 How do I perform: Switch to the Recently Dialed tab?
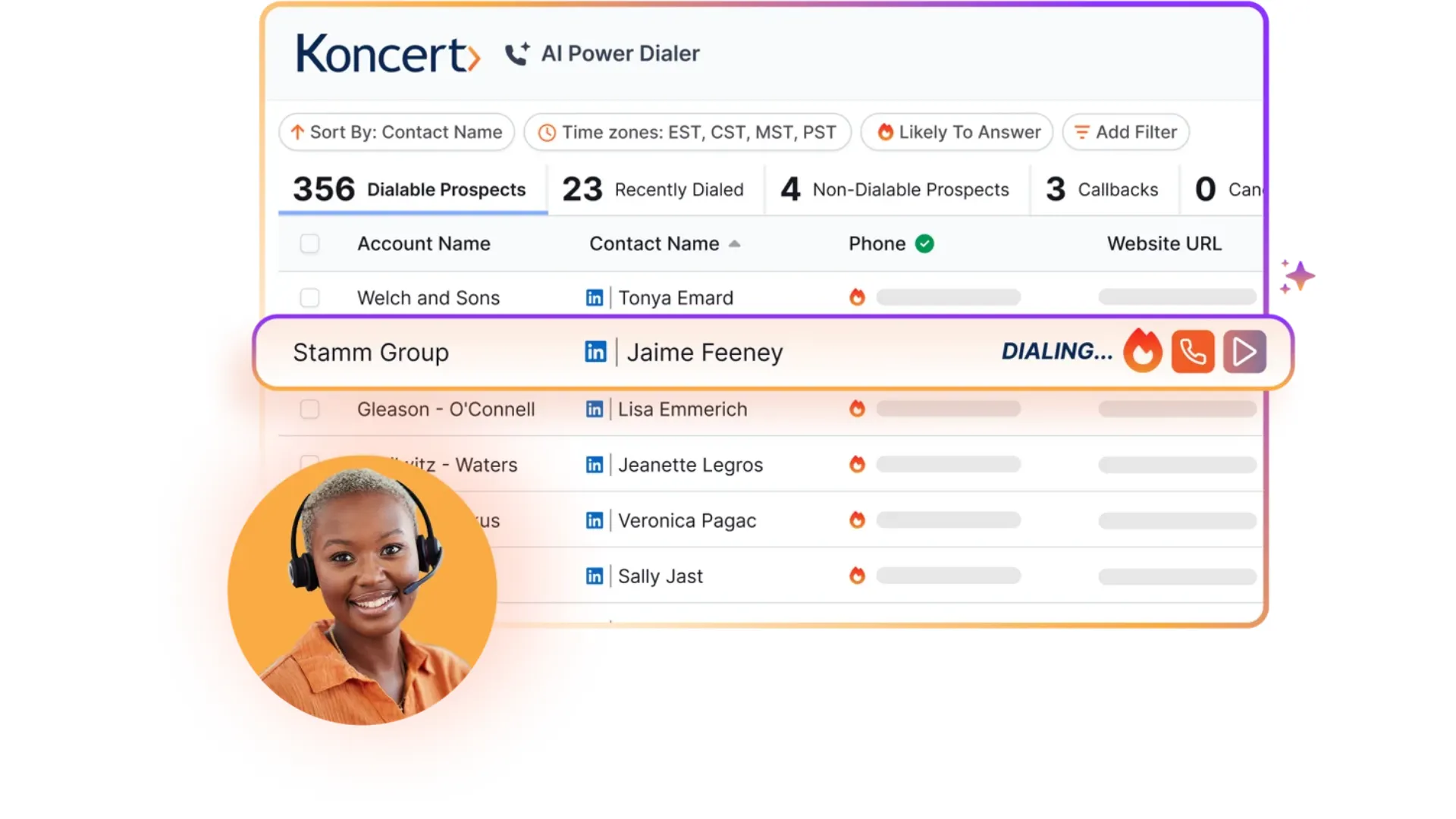tap(654, 190)
